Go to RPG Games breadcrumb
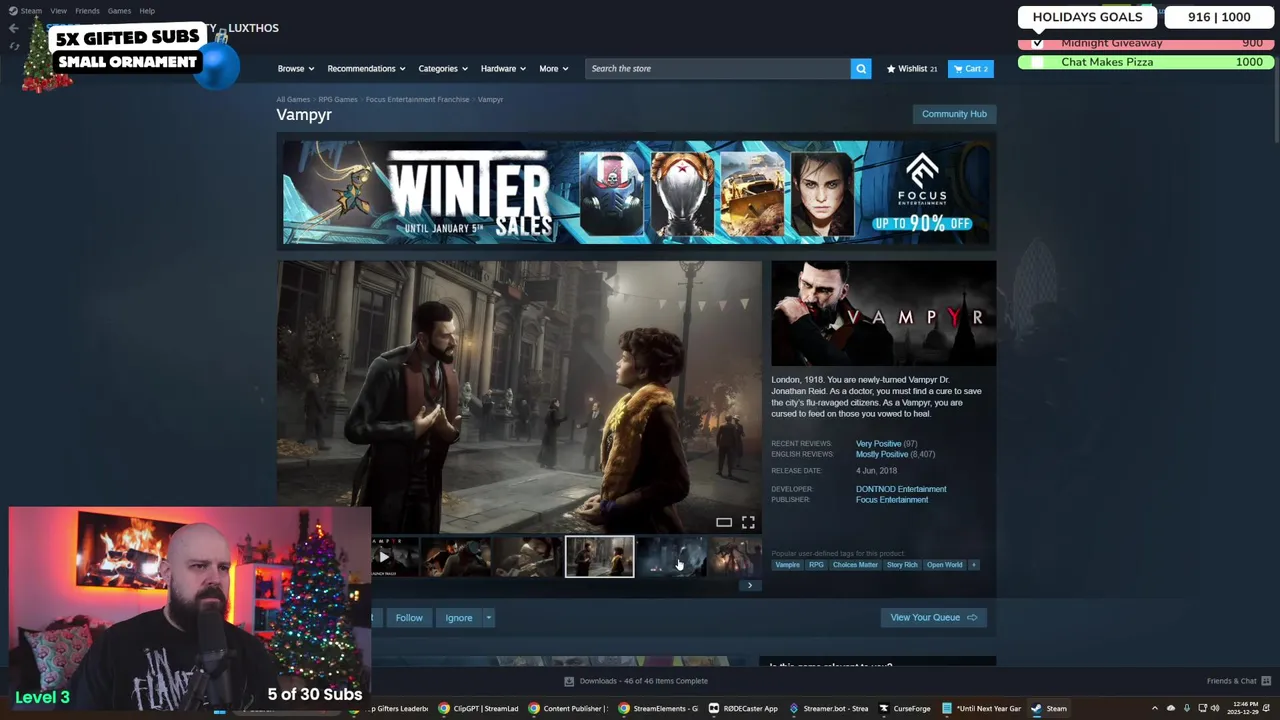The image size is (1280, 720). pos(338,100)
